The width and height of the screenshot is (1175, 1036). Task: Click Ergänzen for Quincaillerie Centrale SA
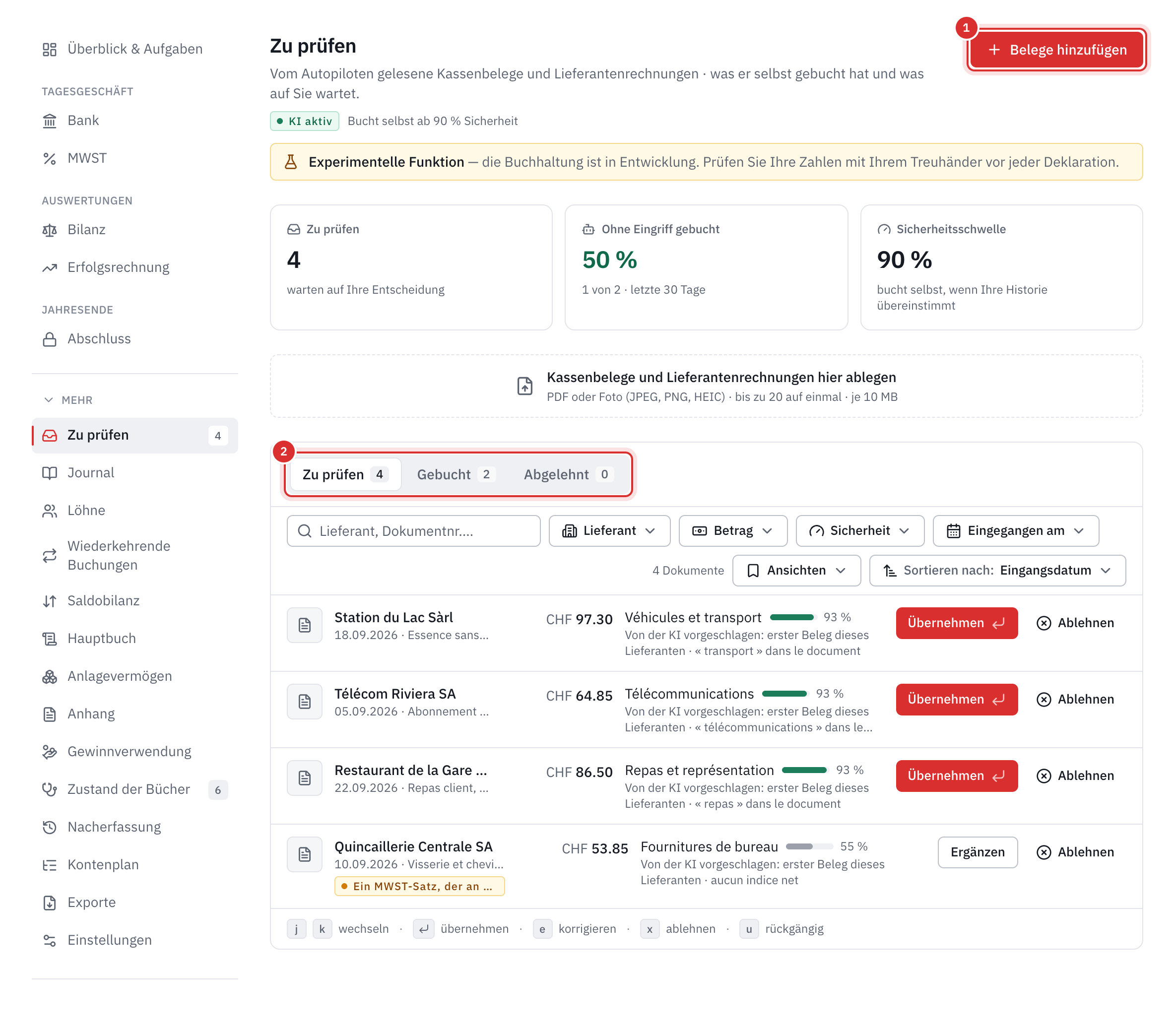click(x=977, y=852)
